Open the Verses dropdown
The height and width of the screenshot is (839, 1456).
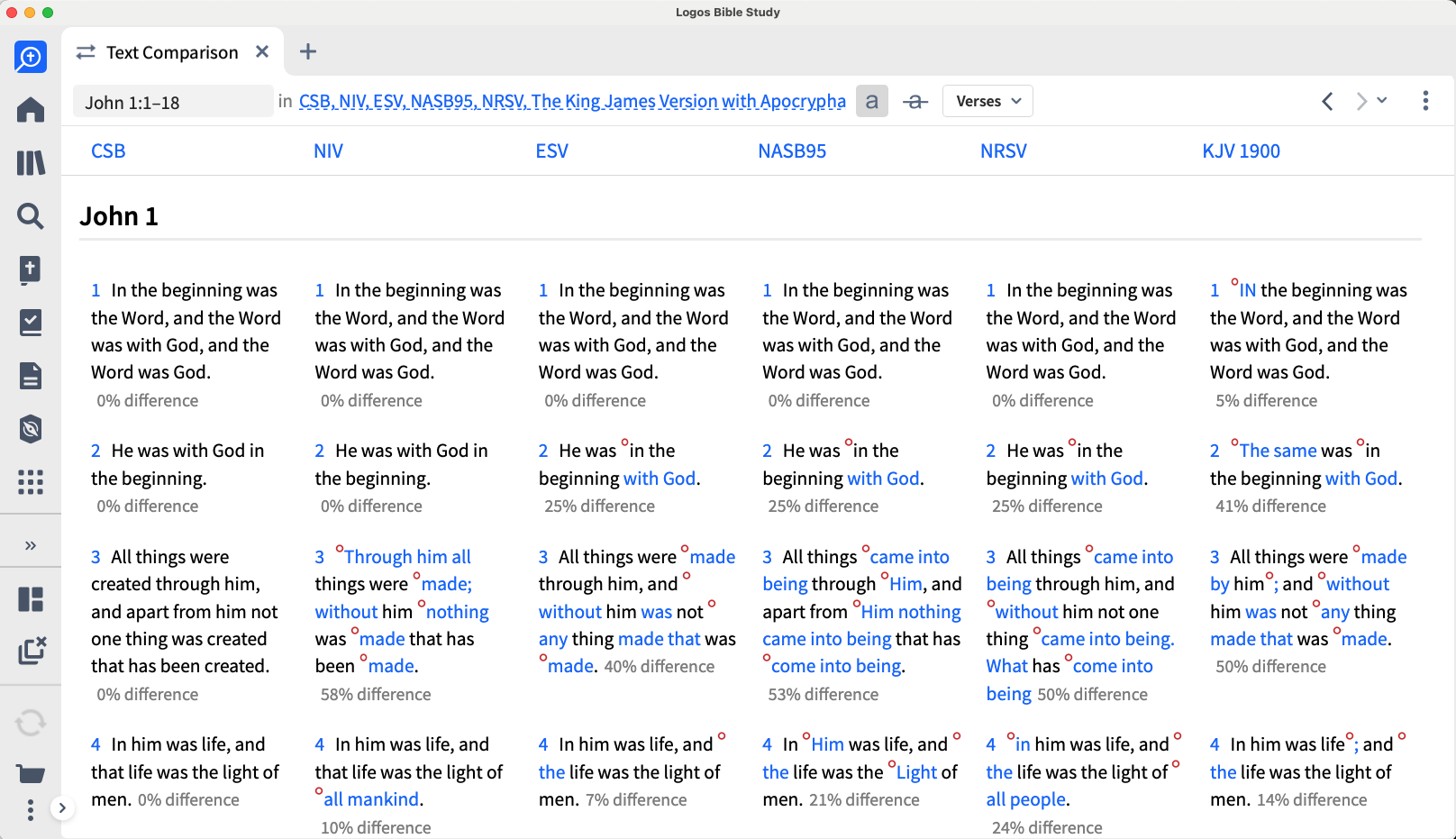tap(987, 101)
